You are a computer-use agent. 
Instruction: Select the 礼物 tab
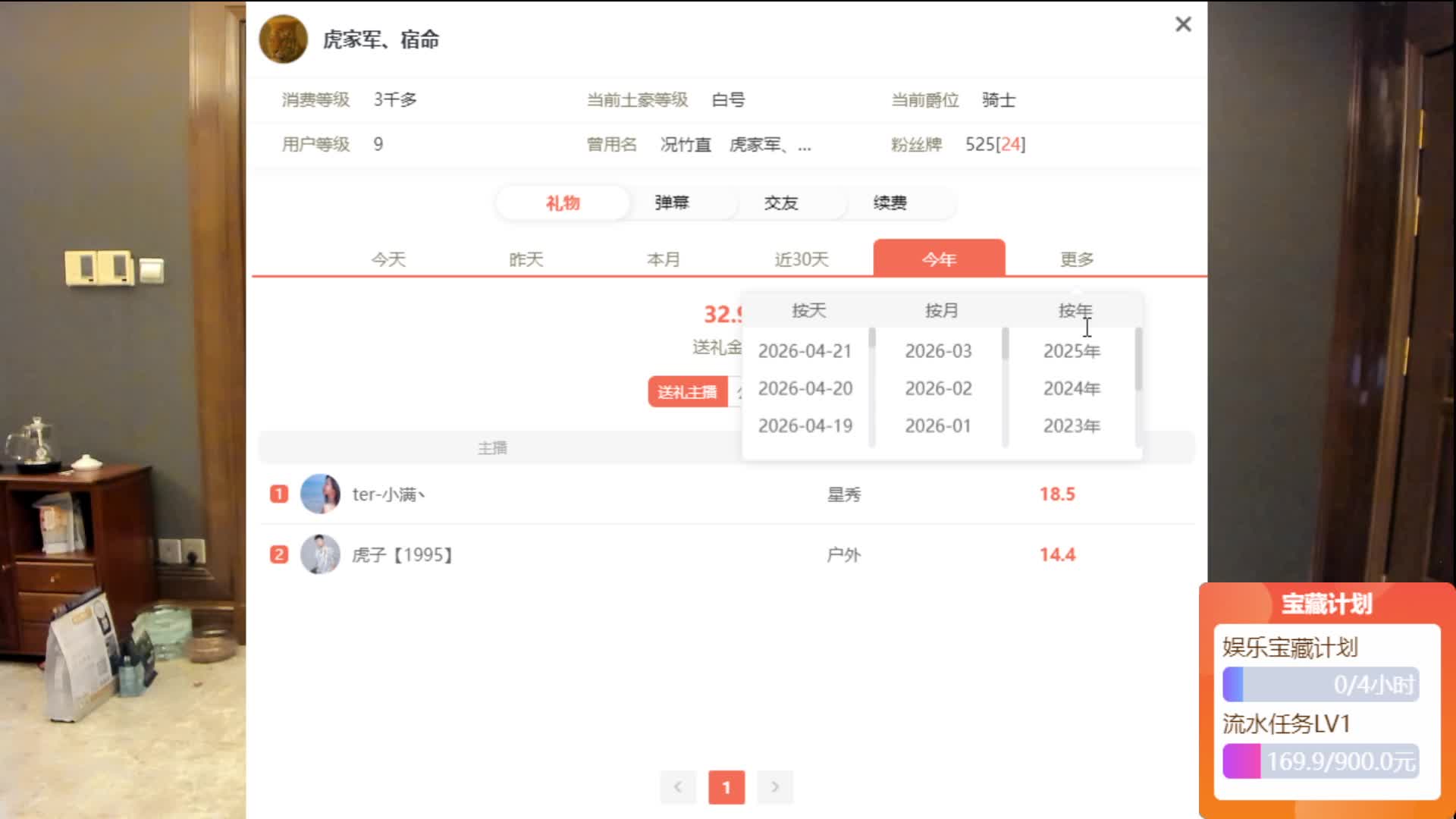tap(563, 203)
